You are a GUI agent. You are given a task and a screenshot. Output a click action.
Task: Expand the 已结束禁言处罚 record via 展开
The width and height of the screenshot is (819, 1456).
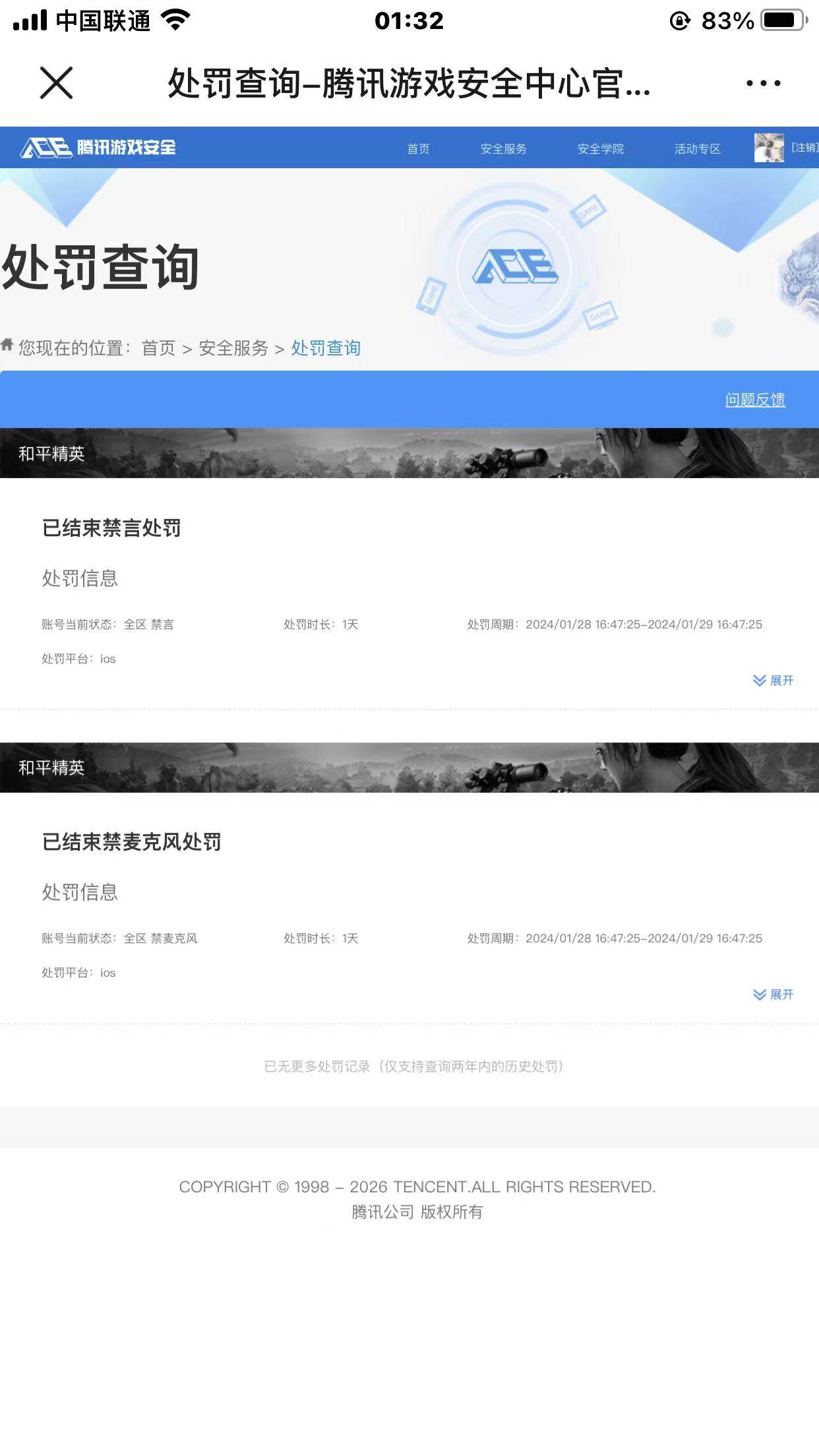[x=773, y=680]
